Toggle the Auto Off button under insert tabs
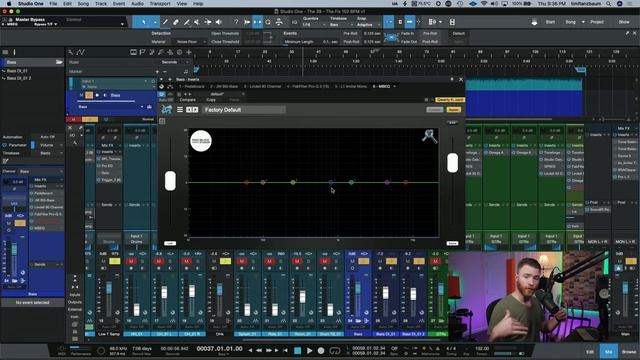 pos(165,100)
